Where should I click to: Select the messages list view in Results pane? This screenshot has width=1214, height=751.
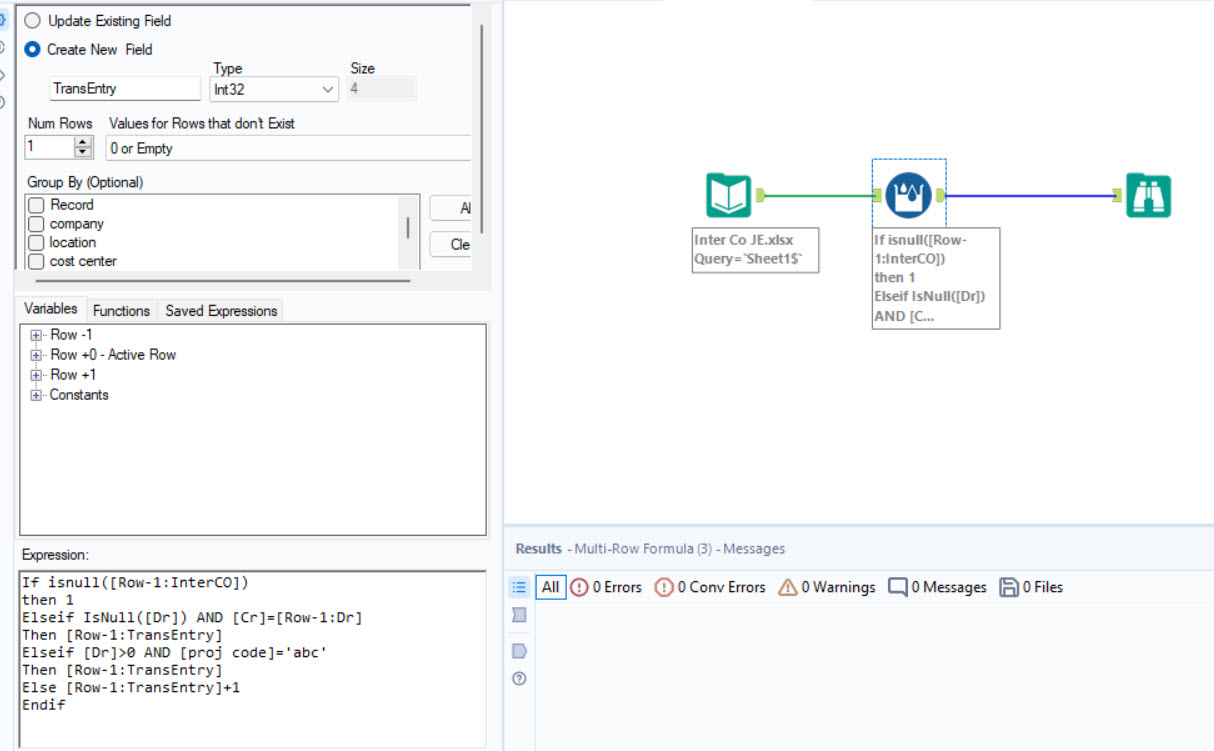[518, 587]
